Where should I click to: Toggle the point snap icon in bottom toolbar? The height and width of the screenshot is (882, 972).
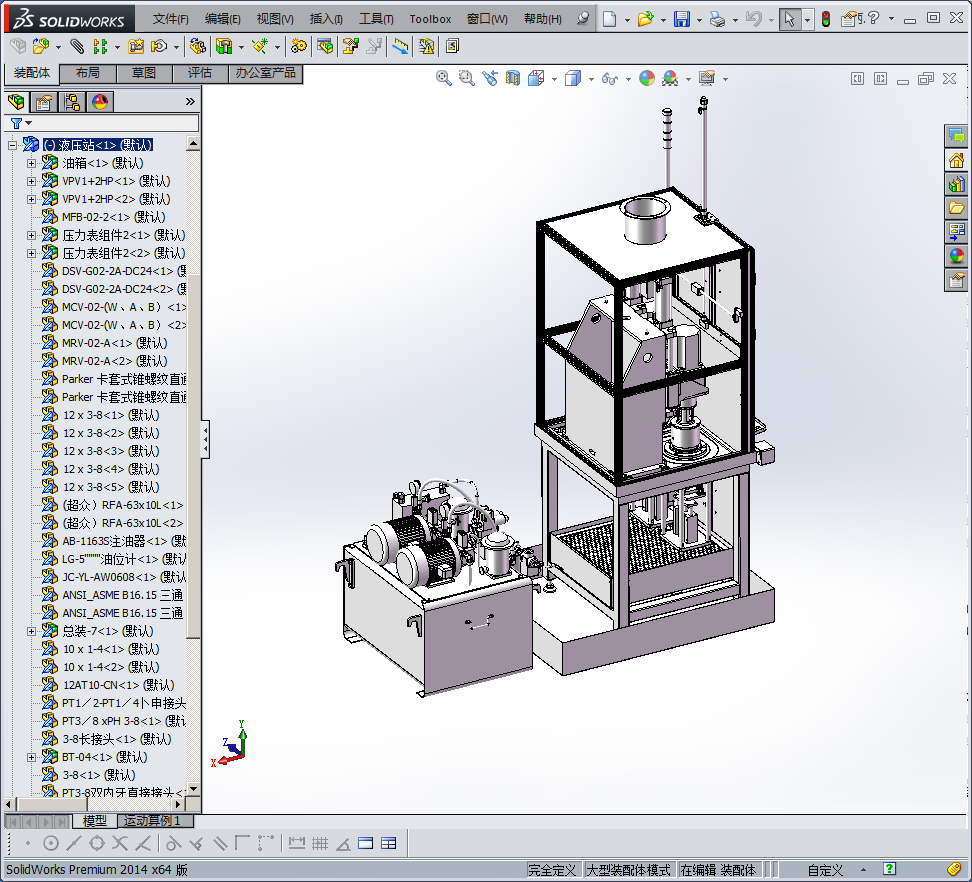(28, 843)
